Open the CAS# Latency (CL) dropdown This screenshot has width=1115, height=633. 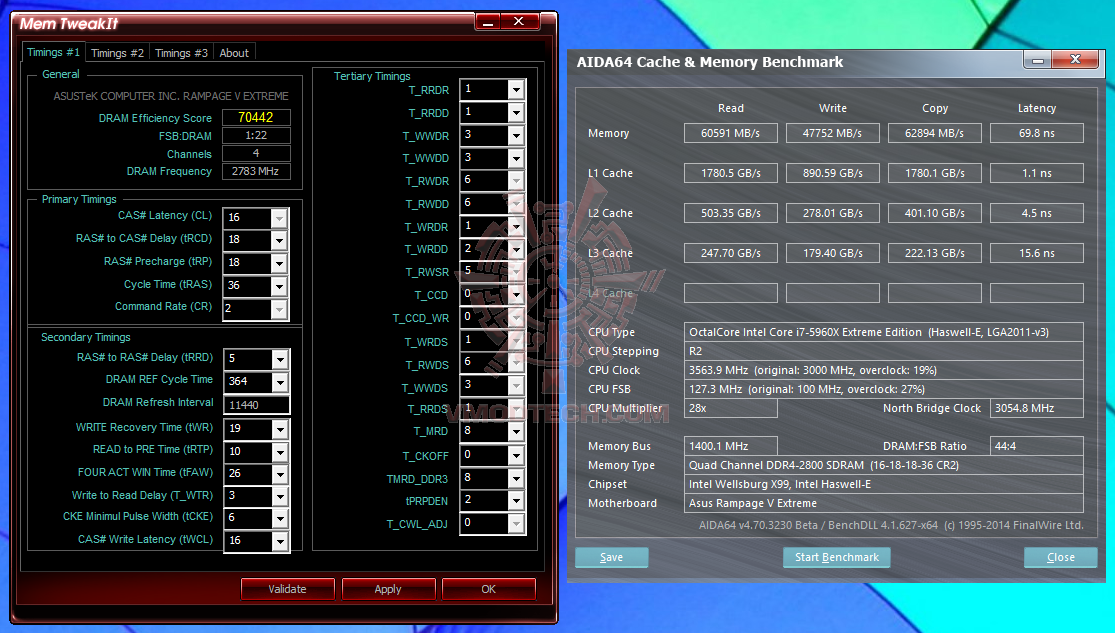(279, 218)
